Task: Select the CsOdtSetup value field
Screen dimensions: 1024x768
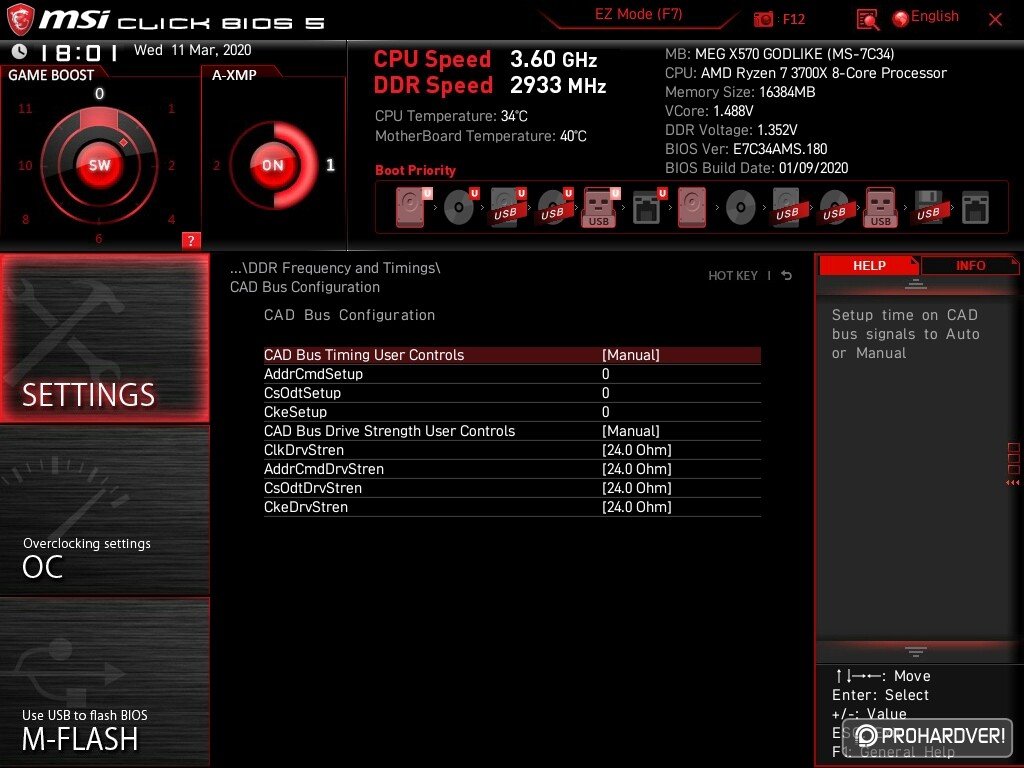Action: click(605, 393)
